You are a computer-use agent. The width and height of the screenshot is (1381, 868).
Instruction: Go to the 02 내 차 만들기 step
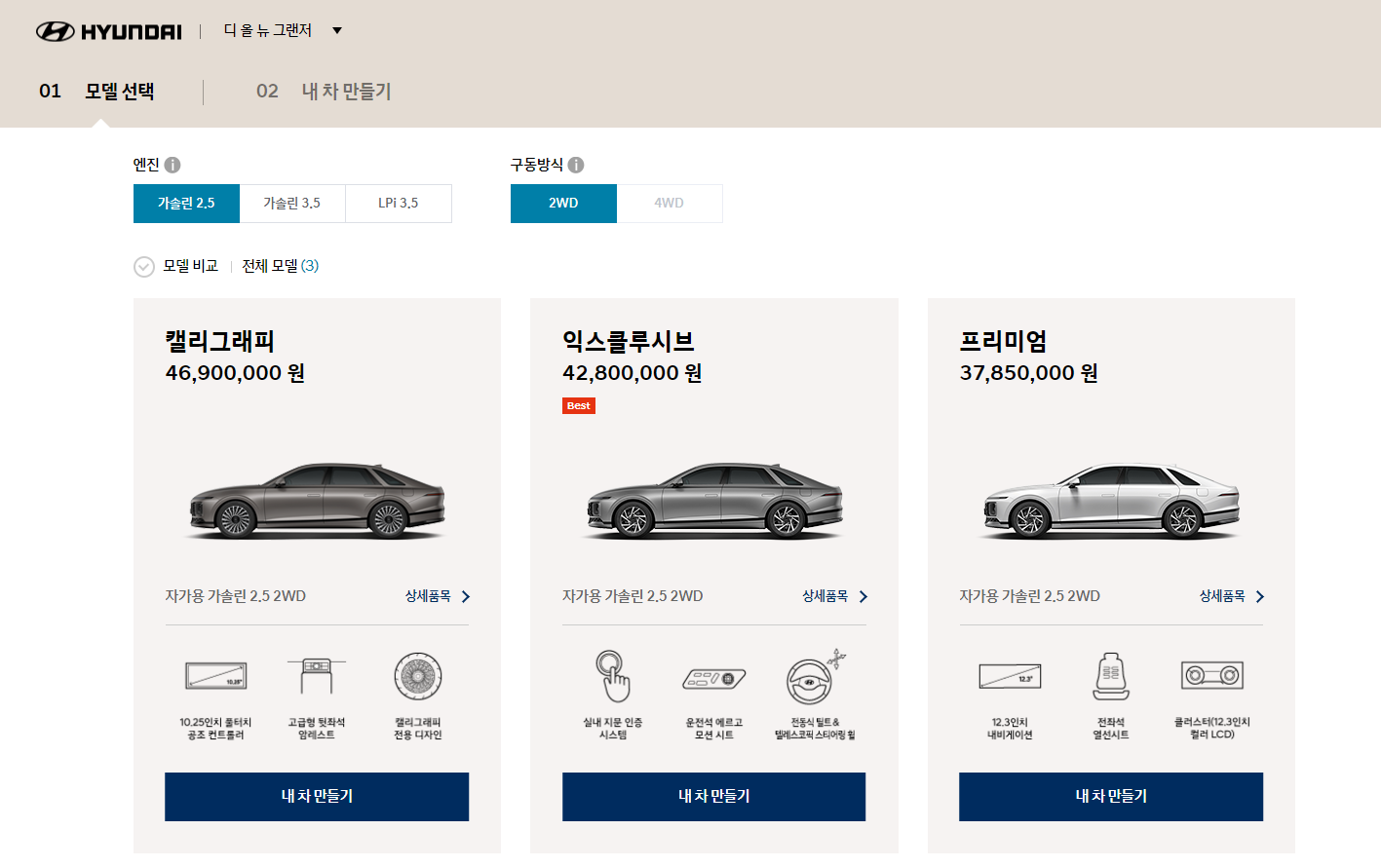coord(324,92)
